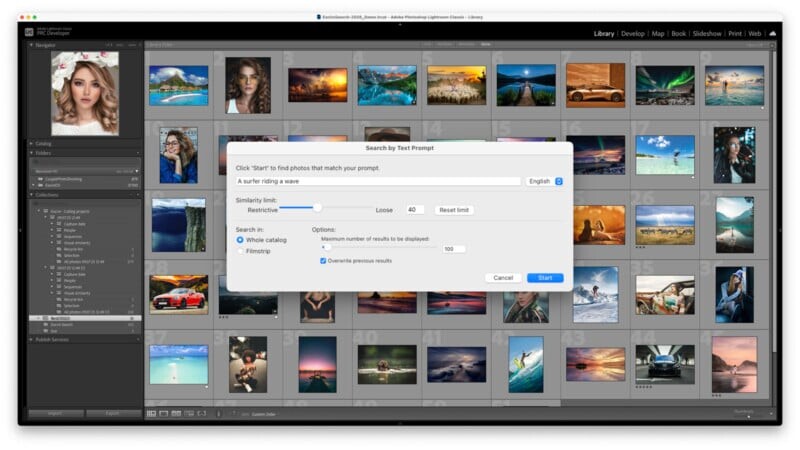Select the Whole catalog radio button

click(x=240, y=240)
